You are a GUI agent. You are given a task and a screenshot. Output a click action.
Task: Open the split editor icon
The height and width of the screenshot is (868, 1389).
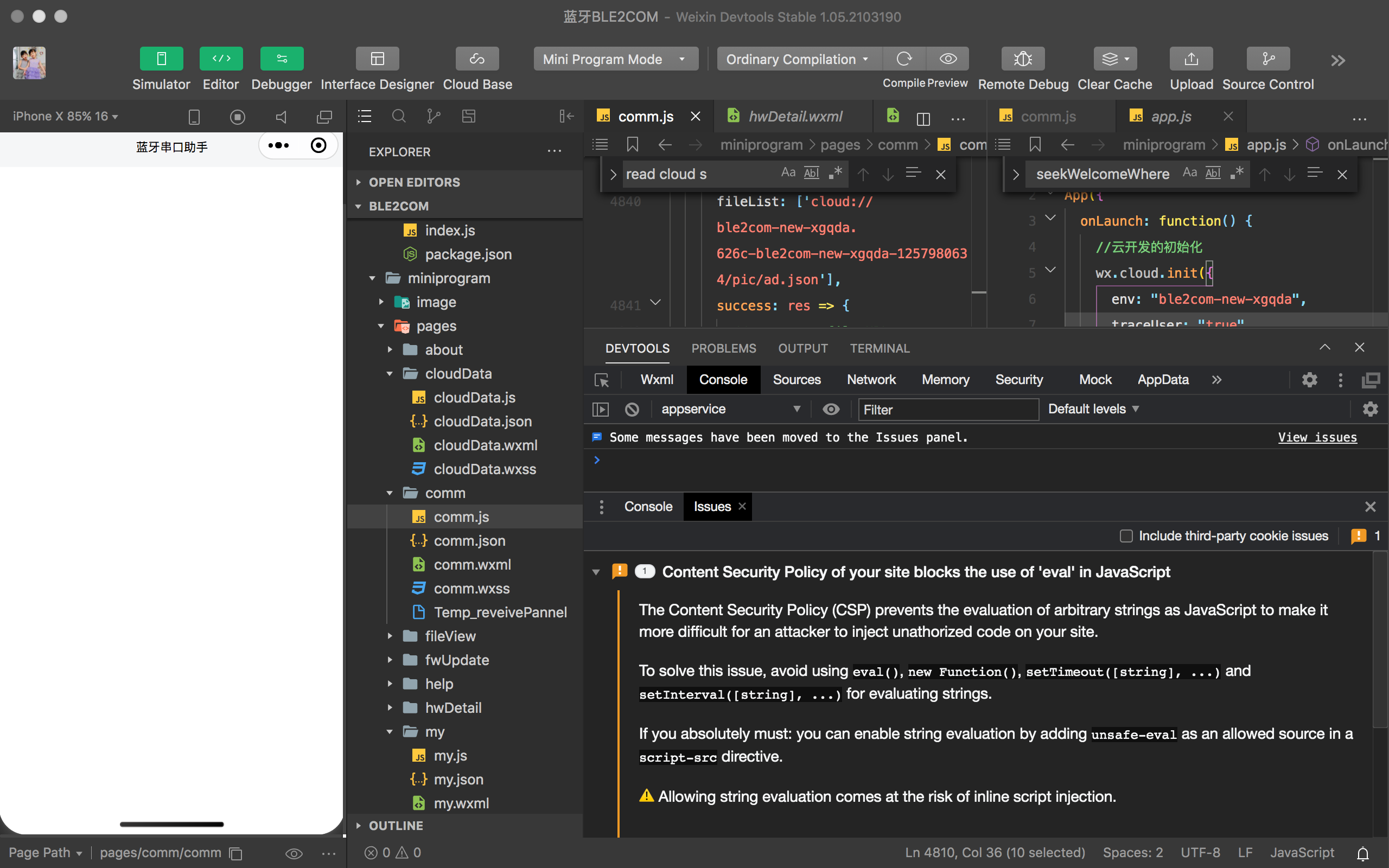point(923,118)
